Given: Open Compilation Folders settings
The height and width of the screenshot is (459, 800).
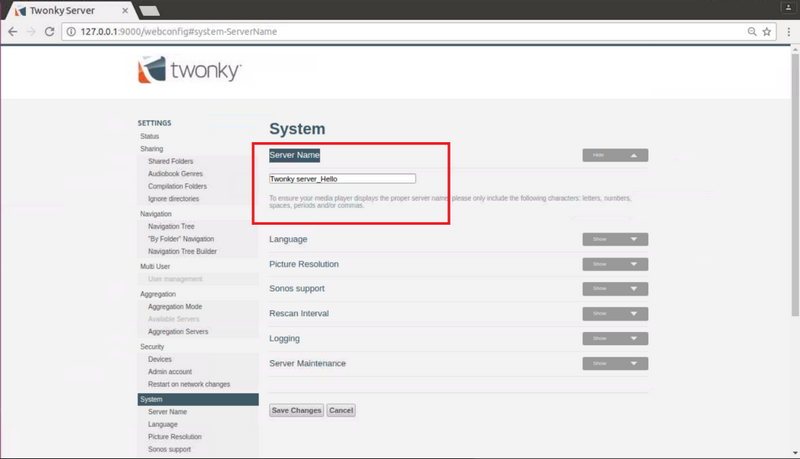Looking at the screenshot, I should coord(177,186).
